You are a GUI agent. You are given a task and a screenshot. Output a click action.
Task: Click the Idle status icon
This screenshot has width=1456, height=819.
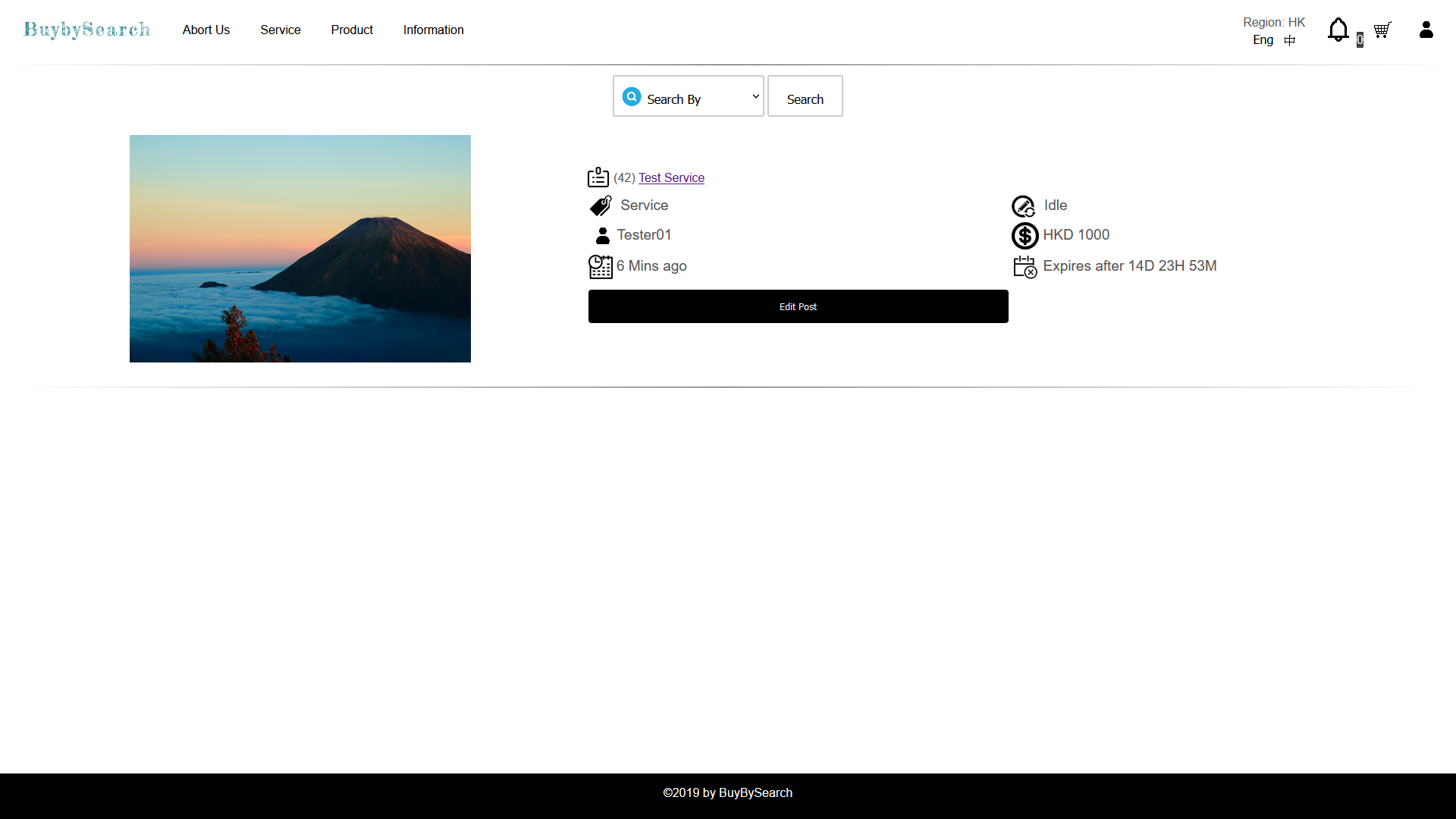coord(1023,206)
